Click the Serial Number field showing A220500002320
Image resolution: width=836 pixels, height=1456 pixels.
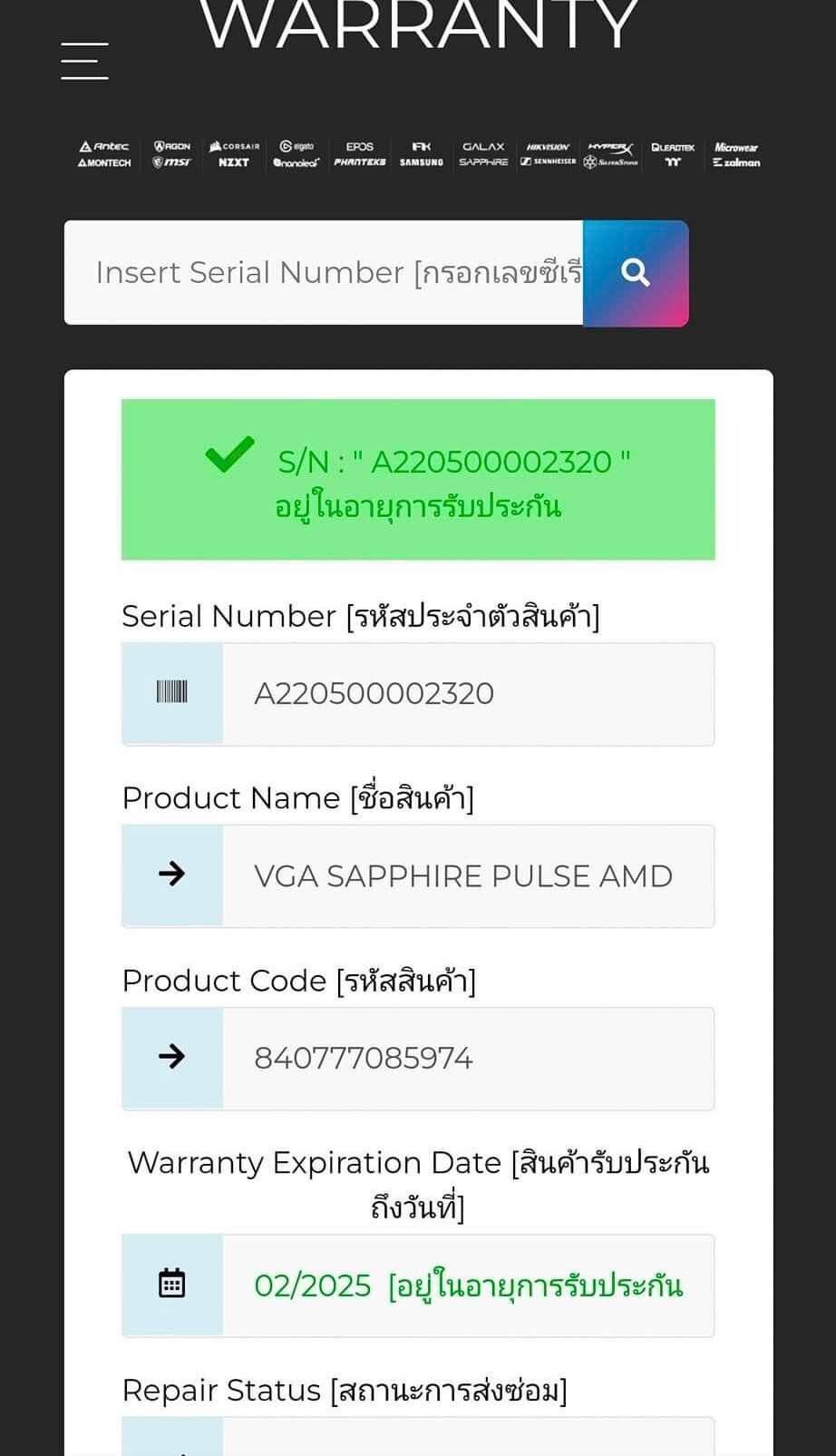[x=468, y=694]
